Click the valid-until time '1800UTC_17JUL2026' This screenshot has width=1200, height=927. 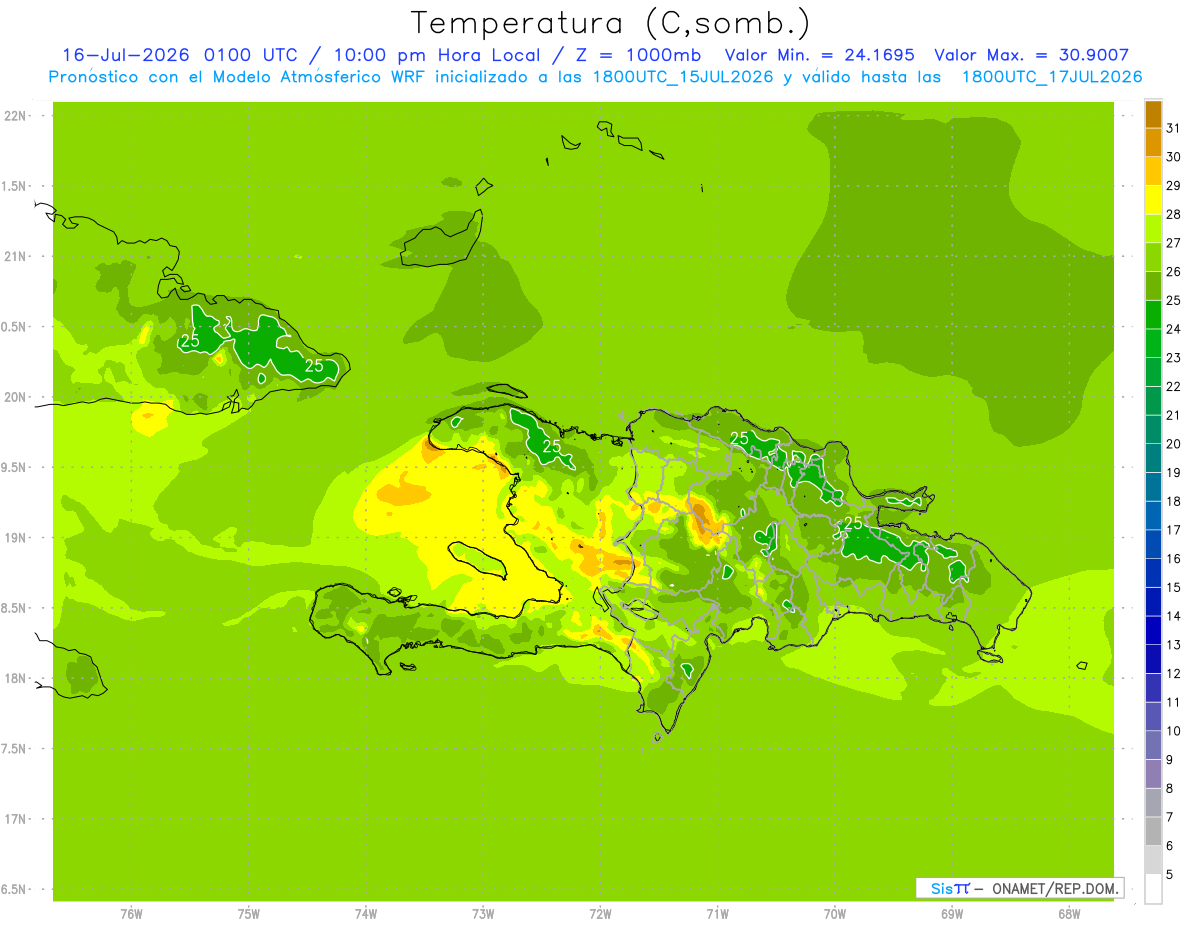[x=1051, y=76]
